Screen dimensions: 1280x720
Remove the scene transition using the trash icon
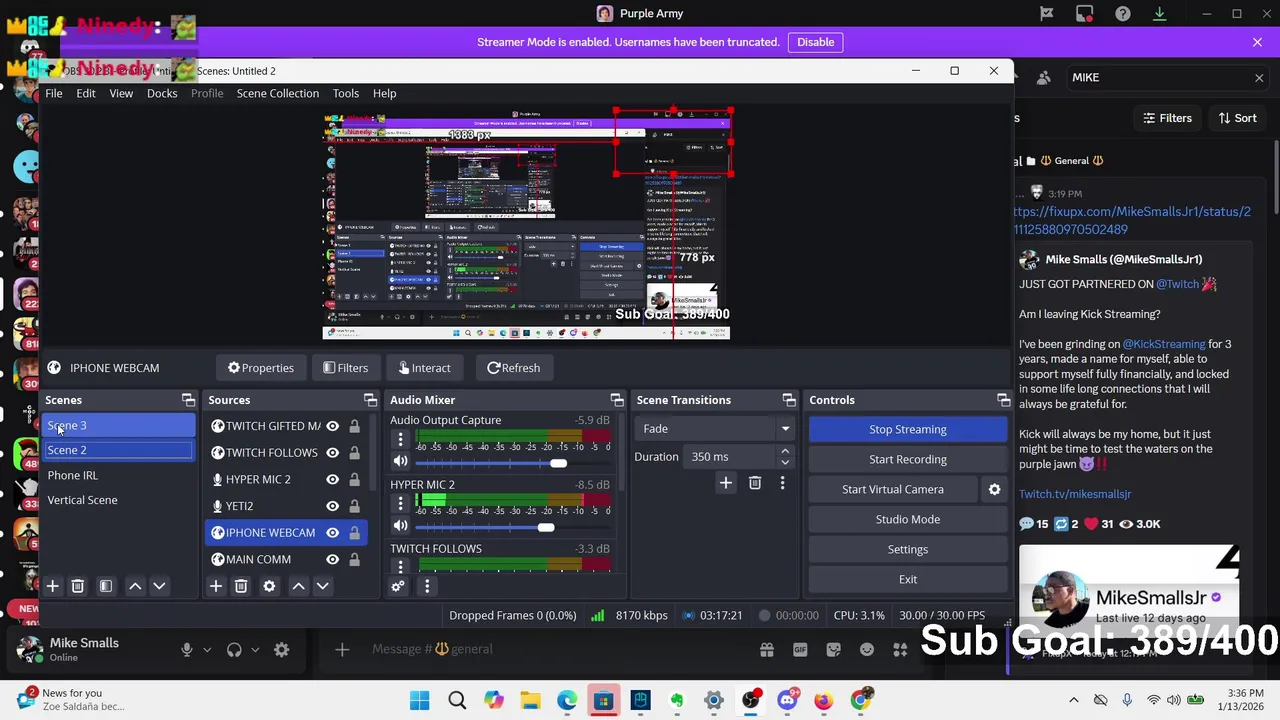click(x=755, y=484)
